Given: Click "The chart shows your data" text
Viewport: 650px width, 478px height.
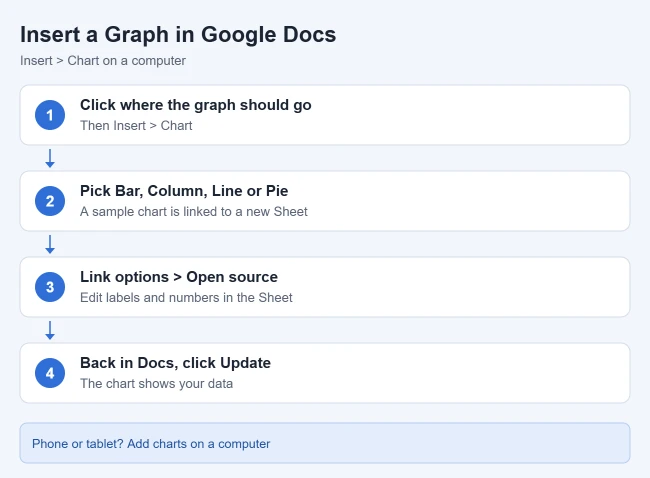Looking at the screenshot, I should point(156,383).
